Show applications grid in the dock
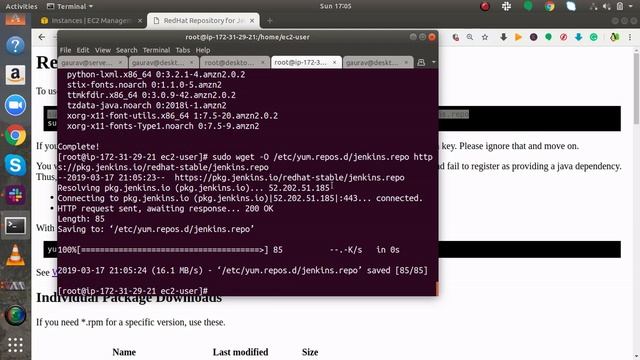 (x=15, y=345)
